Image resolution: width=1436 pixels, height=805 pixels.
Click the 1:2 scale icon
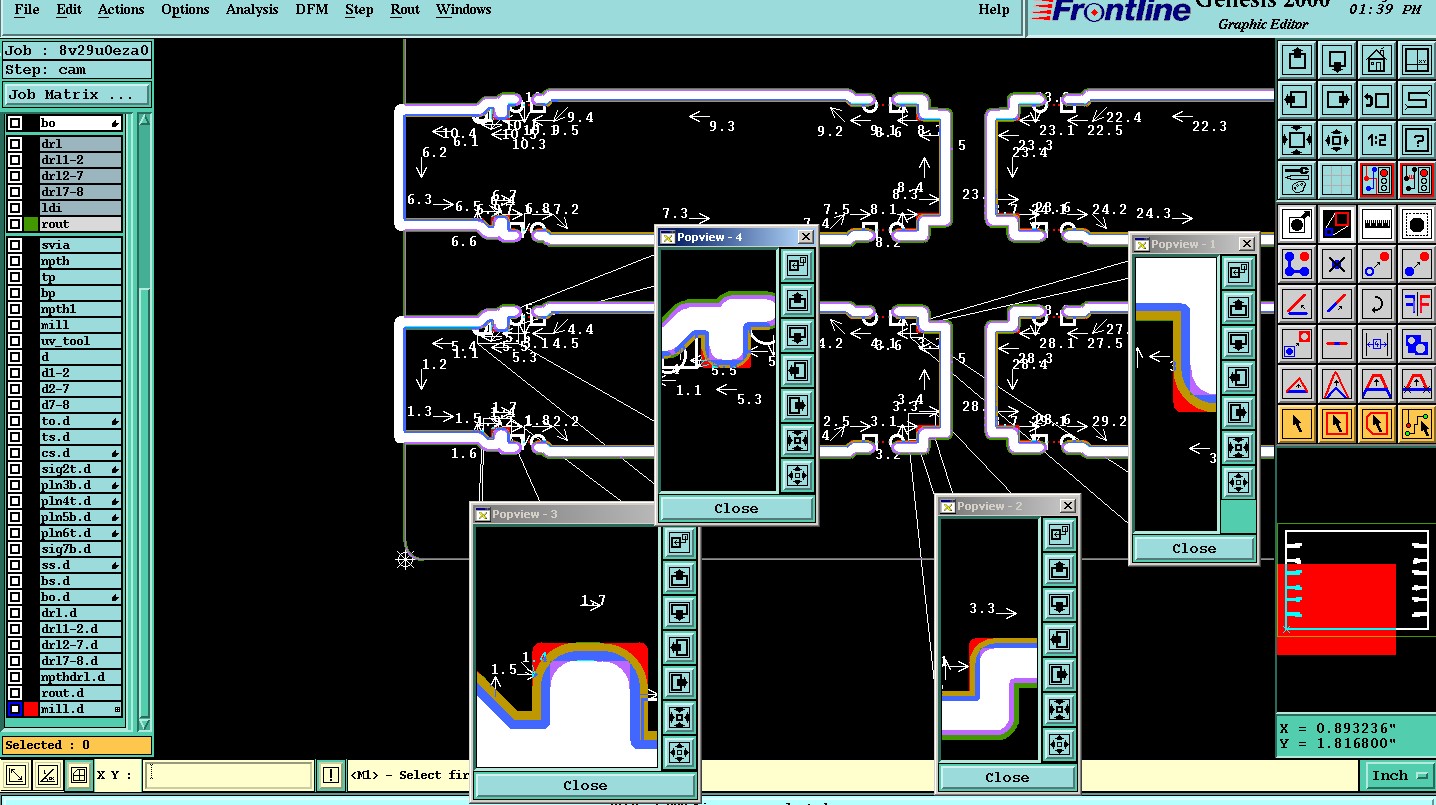coord(1377,139)
